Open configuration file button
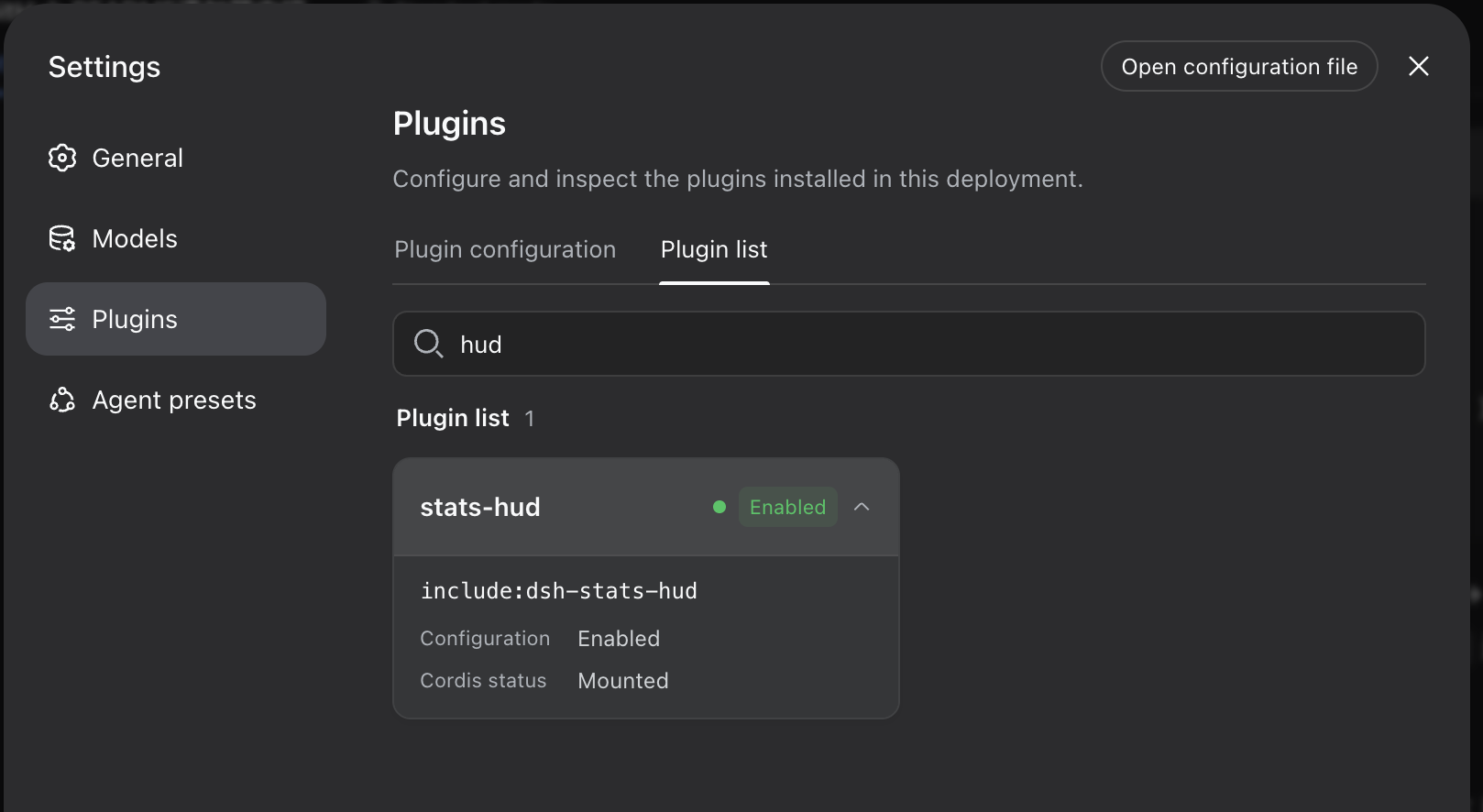 (x=1239, y=66)
